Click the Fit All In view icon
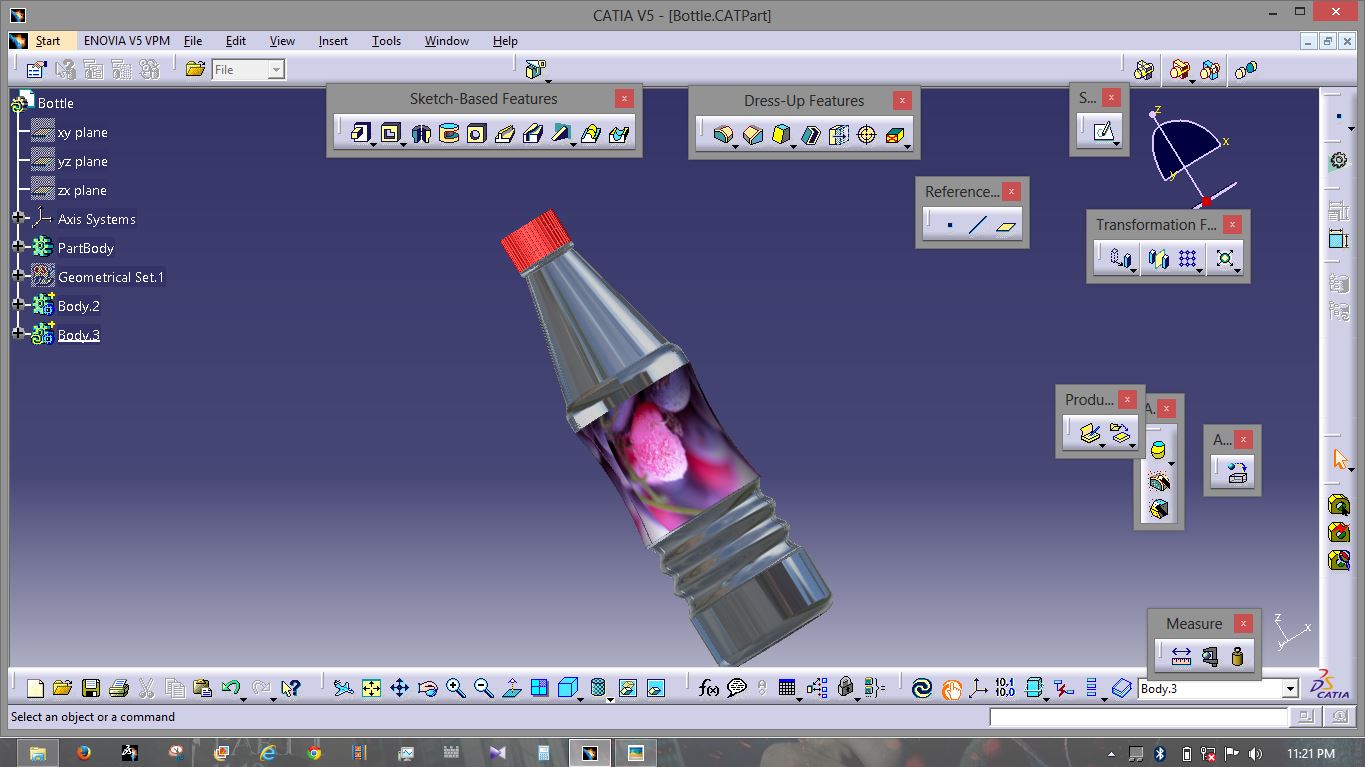Image resolution: width=1365 pixels, height=767 pixels. click(371, 688)
